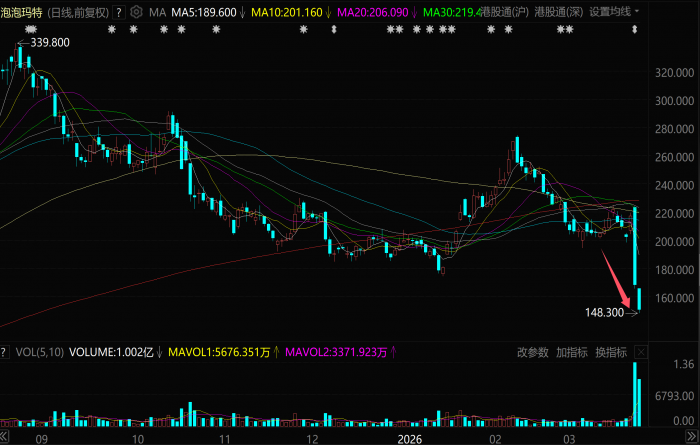This screenshot has height=445, width=700.
Task: Click the MA indicator label
Action: 157,12
